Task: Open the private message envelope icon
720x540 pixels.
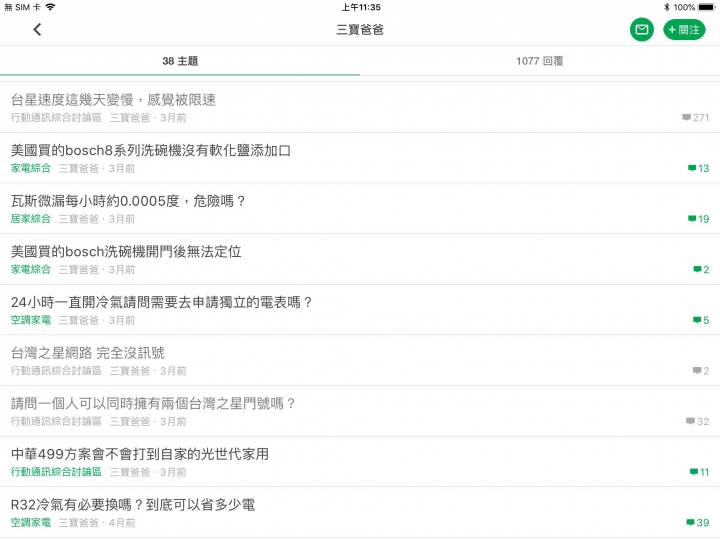Action: point(641,30)
